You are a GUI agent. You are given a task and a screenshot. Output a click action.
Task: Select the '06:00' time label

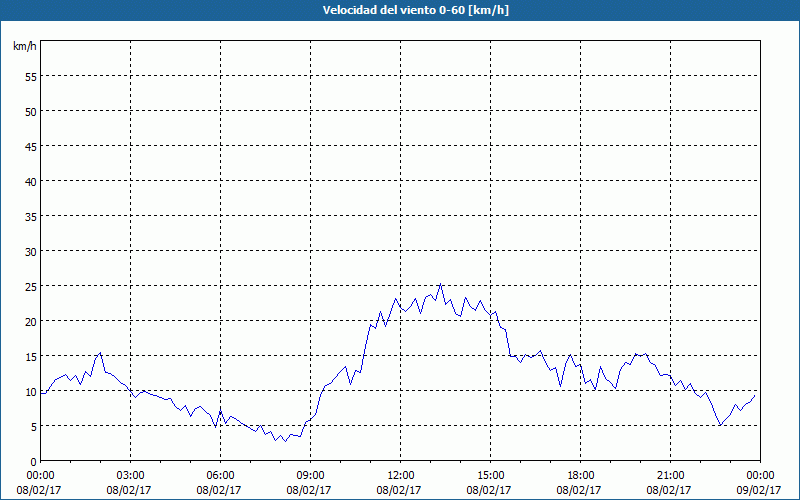[x=220, y=476]
